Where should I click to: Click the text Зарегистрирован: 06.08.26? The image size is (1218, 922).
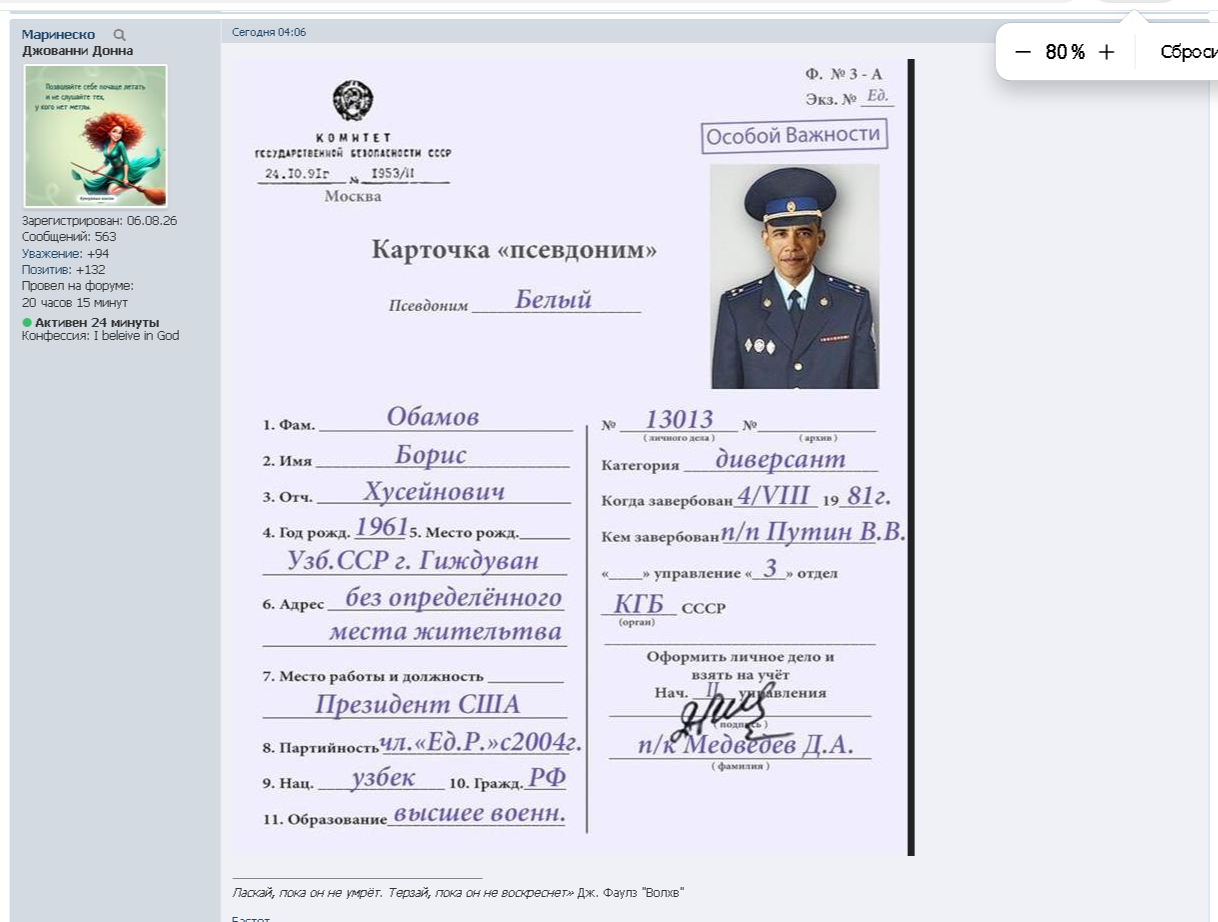coord(99,221)
